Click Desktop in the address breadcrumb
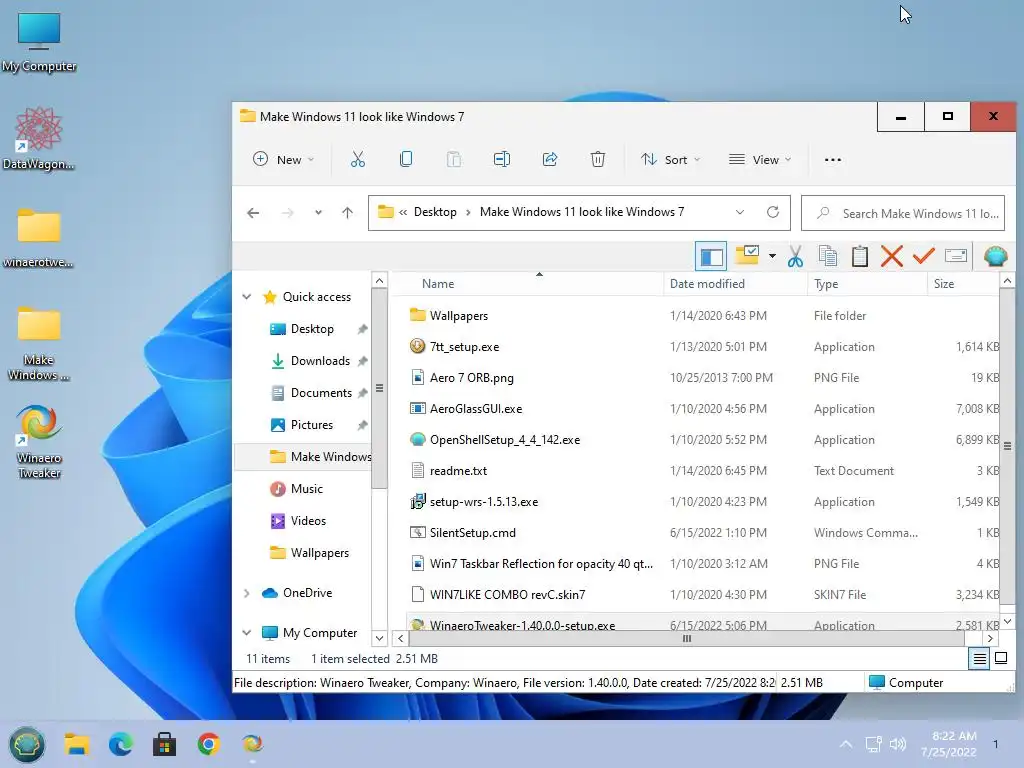Viewport: 1024px width, 768px height. (435, 212)
